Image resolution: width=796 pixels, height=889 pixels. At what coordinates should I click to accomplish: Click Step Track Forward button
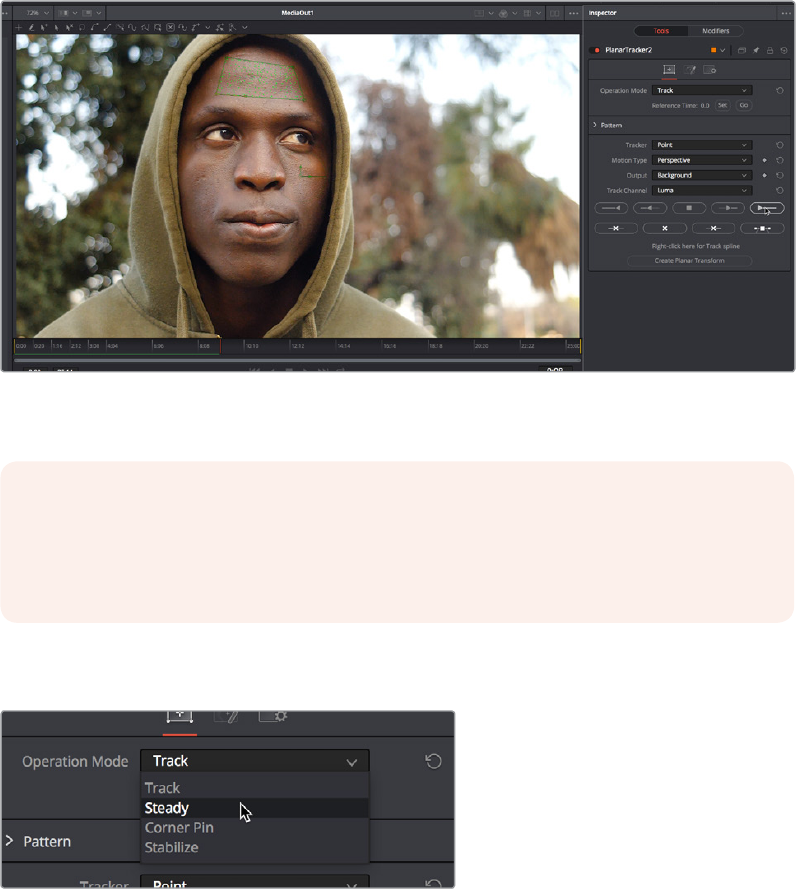727,208
